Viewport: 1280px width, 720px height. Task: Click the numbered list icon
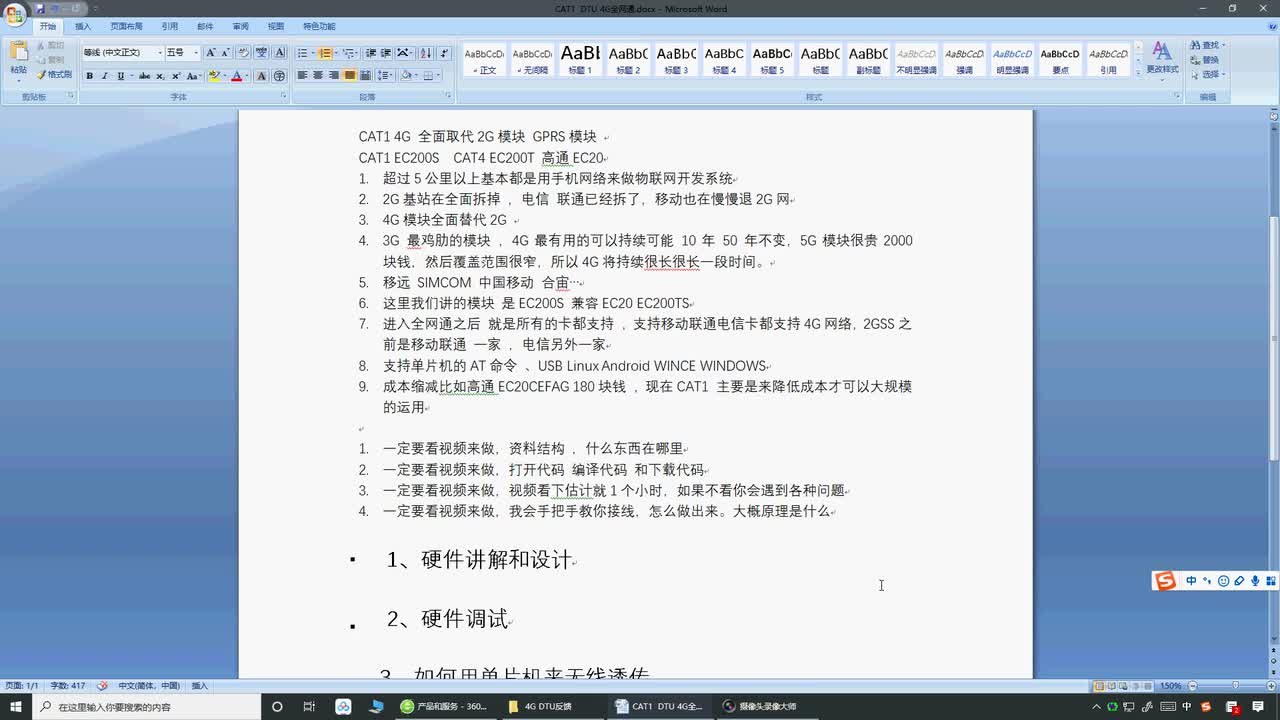tap(324, 52)
